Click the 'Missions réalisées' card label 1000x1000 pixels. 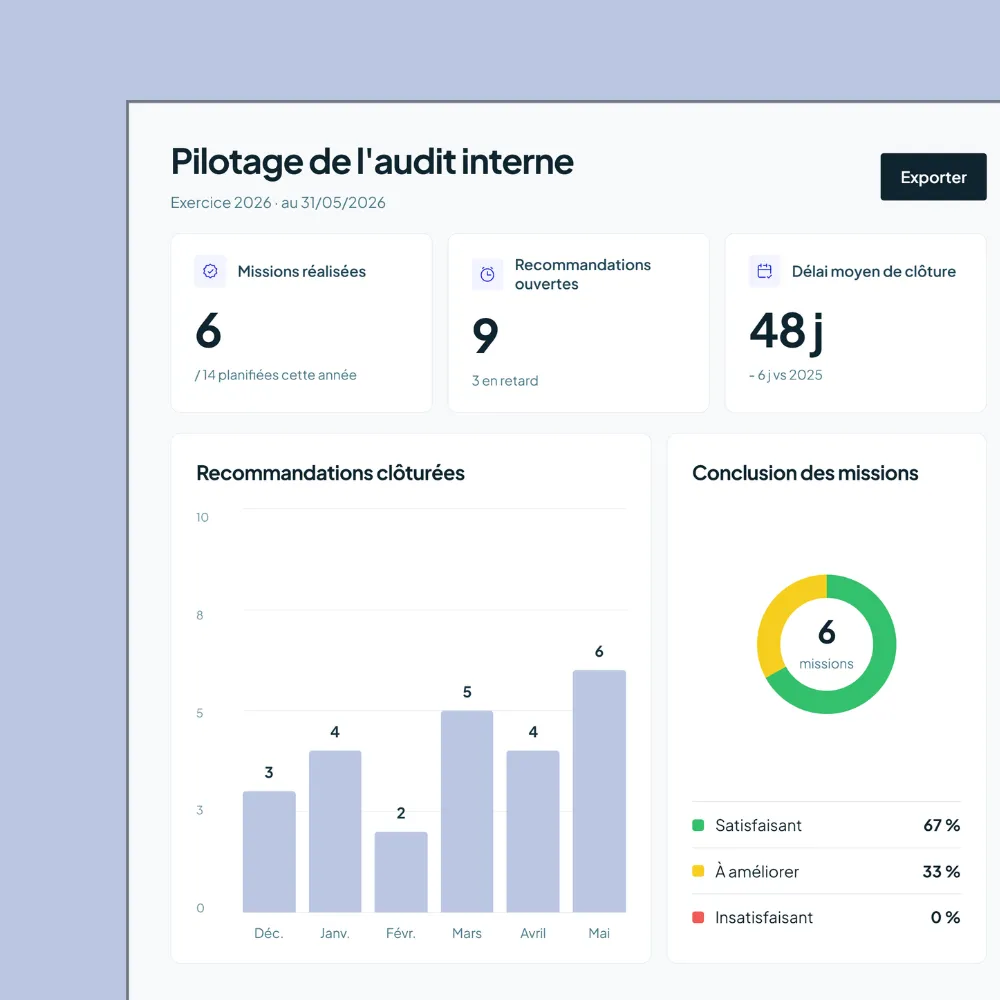click(x=302, y=272)
